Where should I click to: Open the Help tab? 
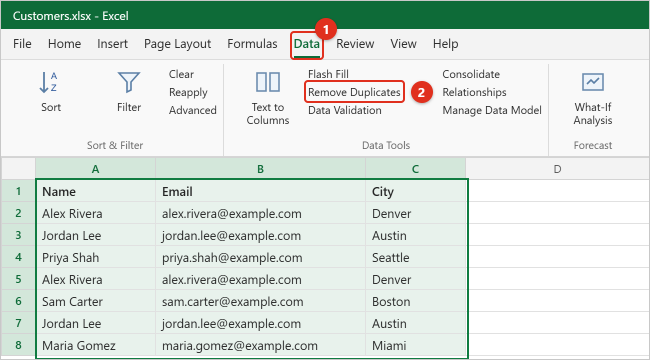coord(445,44)
